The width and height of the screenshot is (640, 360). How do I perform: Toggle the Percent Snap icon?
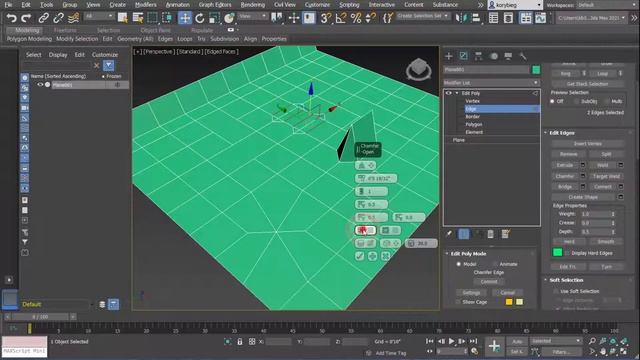tap(356, 18)
